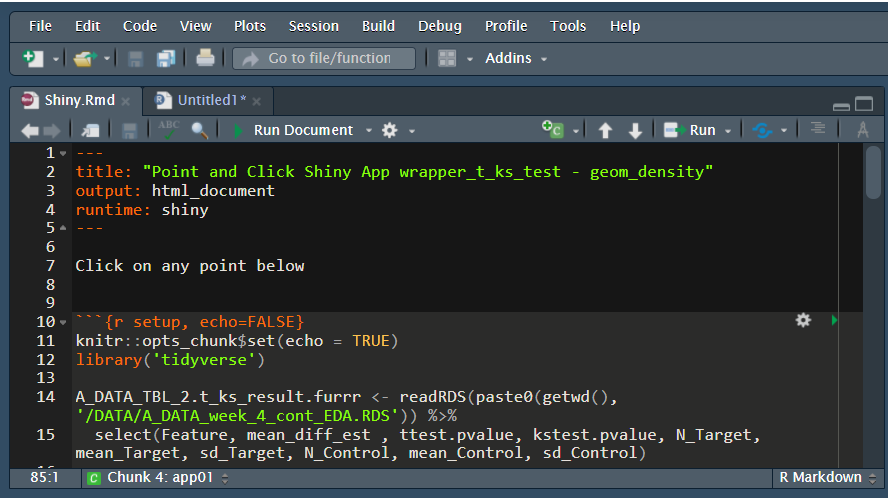888x498 pixels.
Task: Click the Insert Chunk icon
Action: [x=552, y=130]
